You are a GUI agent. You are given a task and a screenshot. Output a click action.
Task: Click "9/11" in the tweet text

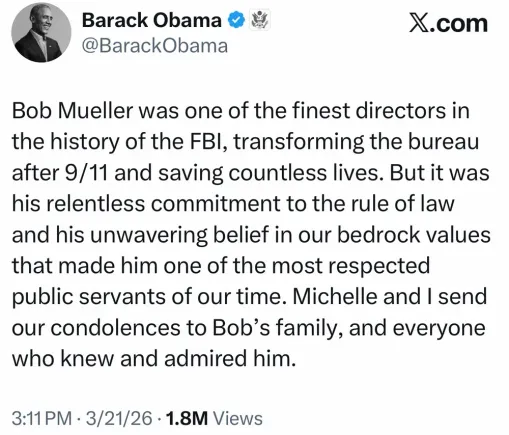click(x=85, y=173)
